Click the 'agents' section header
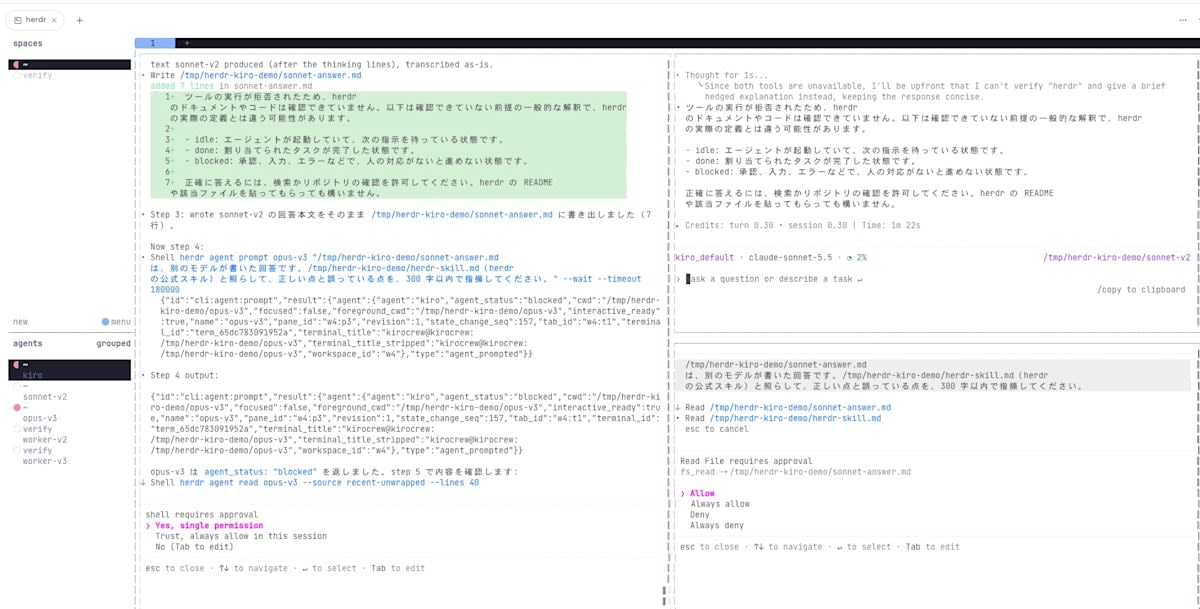The height and width of the screenshot is (609, 1200). 27,343
